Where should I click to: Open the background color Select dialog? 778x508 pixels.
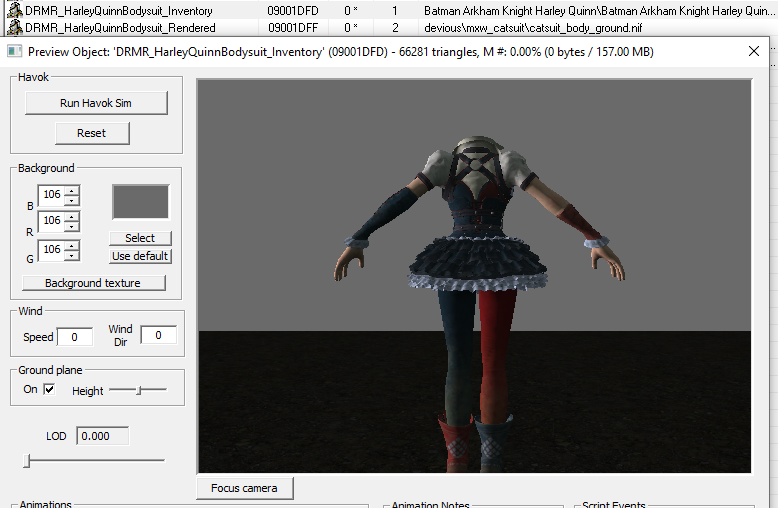coord(140,238)
